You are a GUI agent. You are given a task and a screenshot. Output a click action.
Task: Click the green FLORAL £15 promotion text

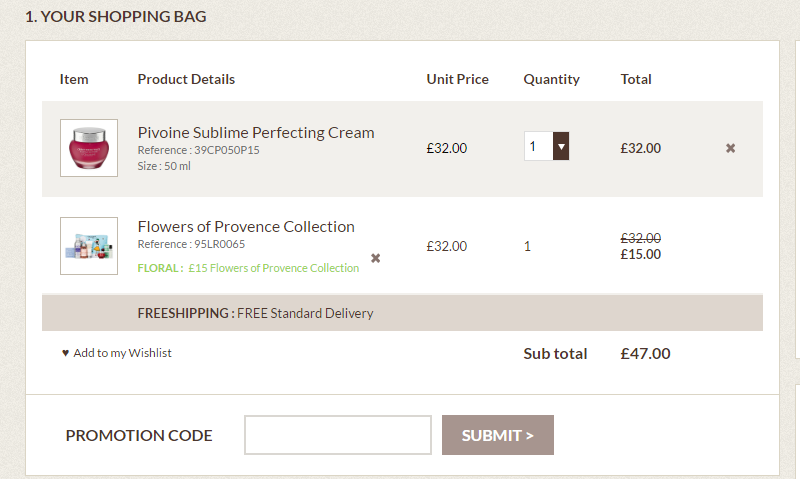[x=248, y=268]
